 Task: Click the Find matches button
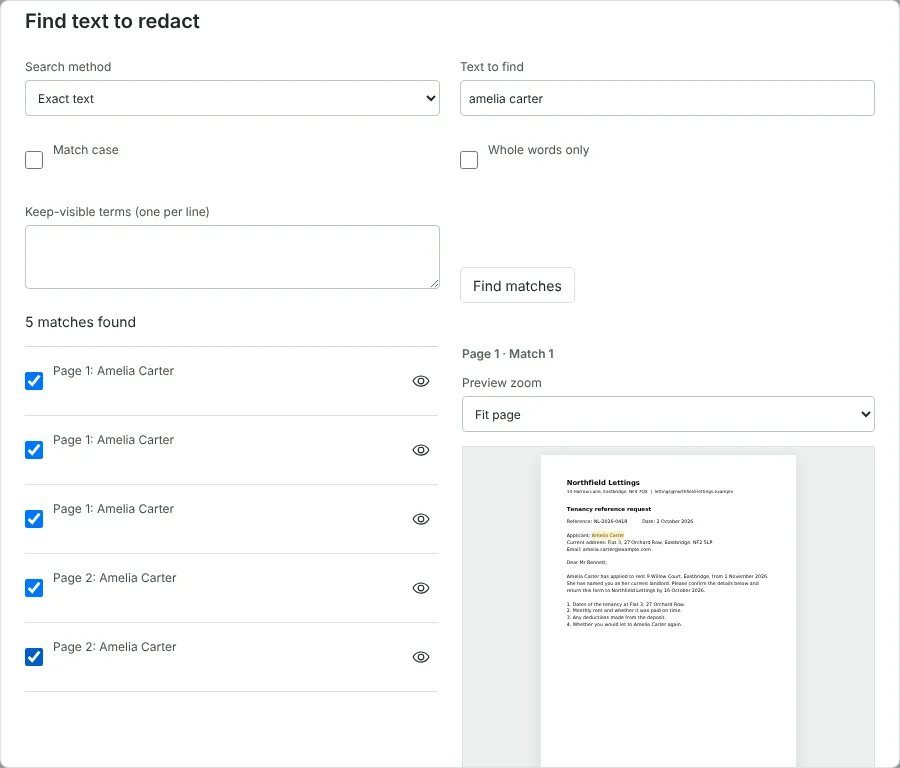[x=517, y=285]
